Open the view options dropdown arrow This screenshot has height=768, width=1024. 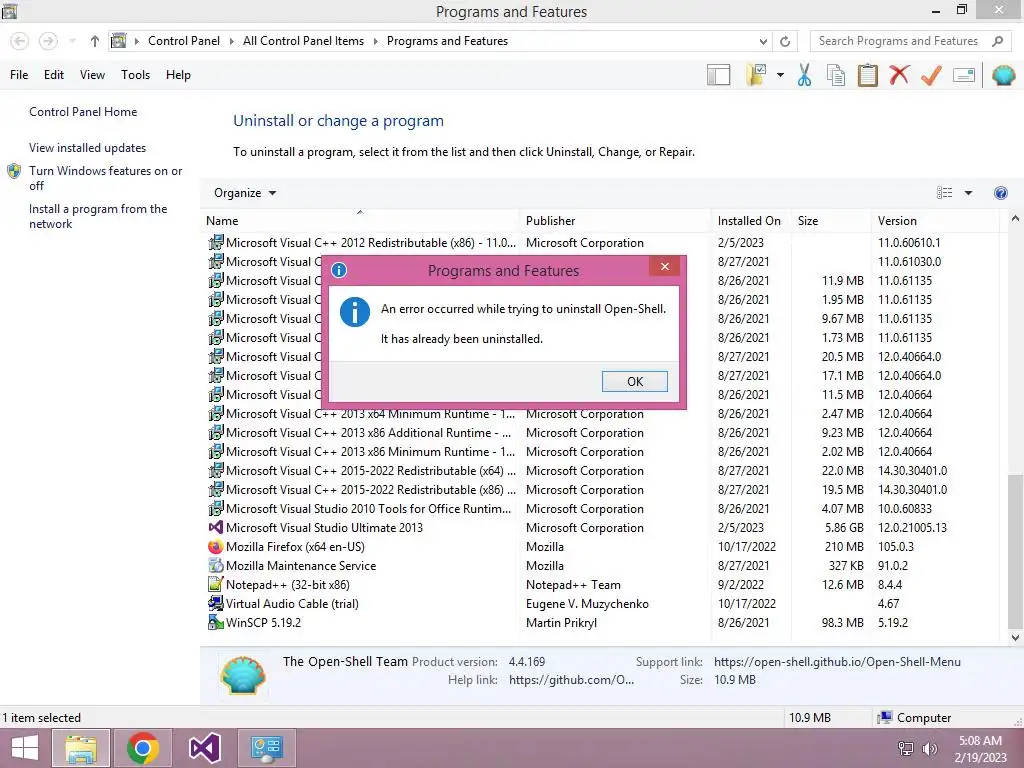968,193
